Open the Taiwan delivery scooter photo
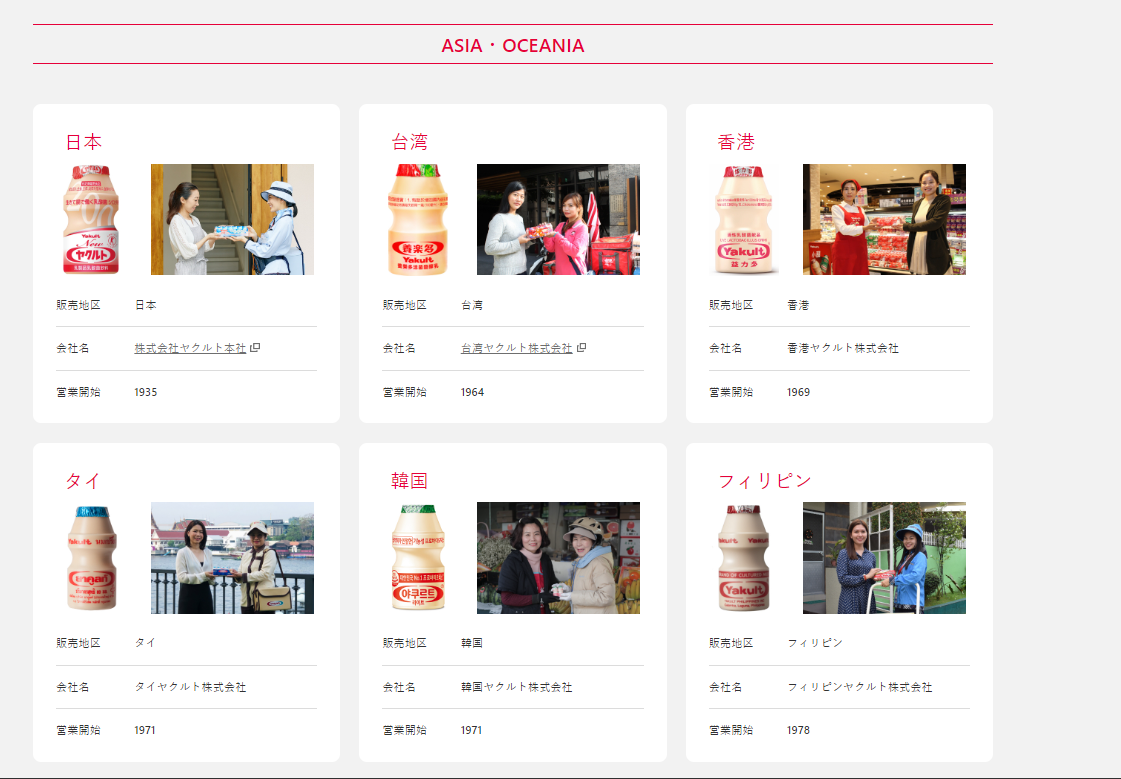Image resolution: width=1121 pixels, height=779 pixels. 558,219
